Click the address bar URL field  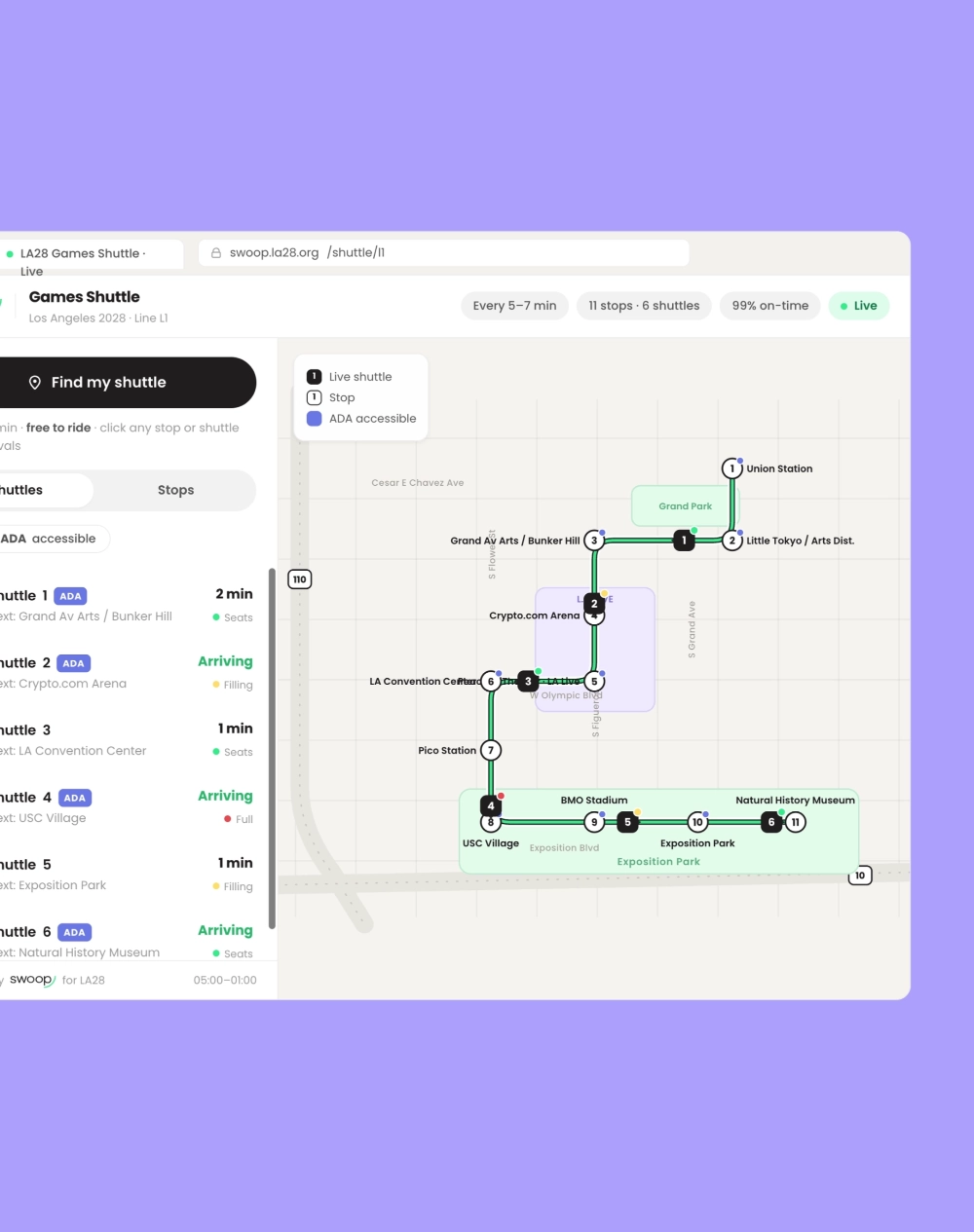pyautogui.click(x=443, y=252)
